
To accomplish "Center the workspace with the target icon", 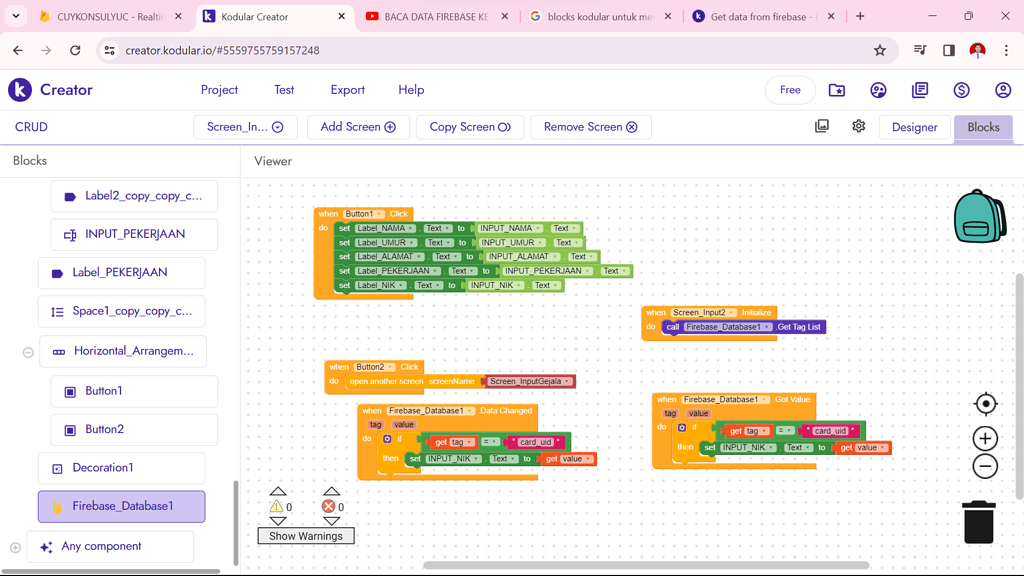I will click(985, 404).
